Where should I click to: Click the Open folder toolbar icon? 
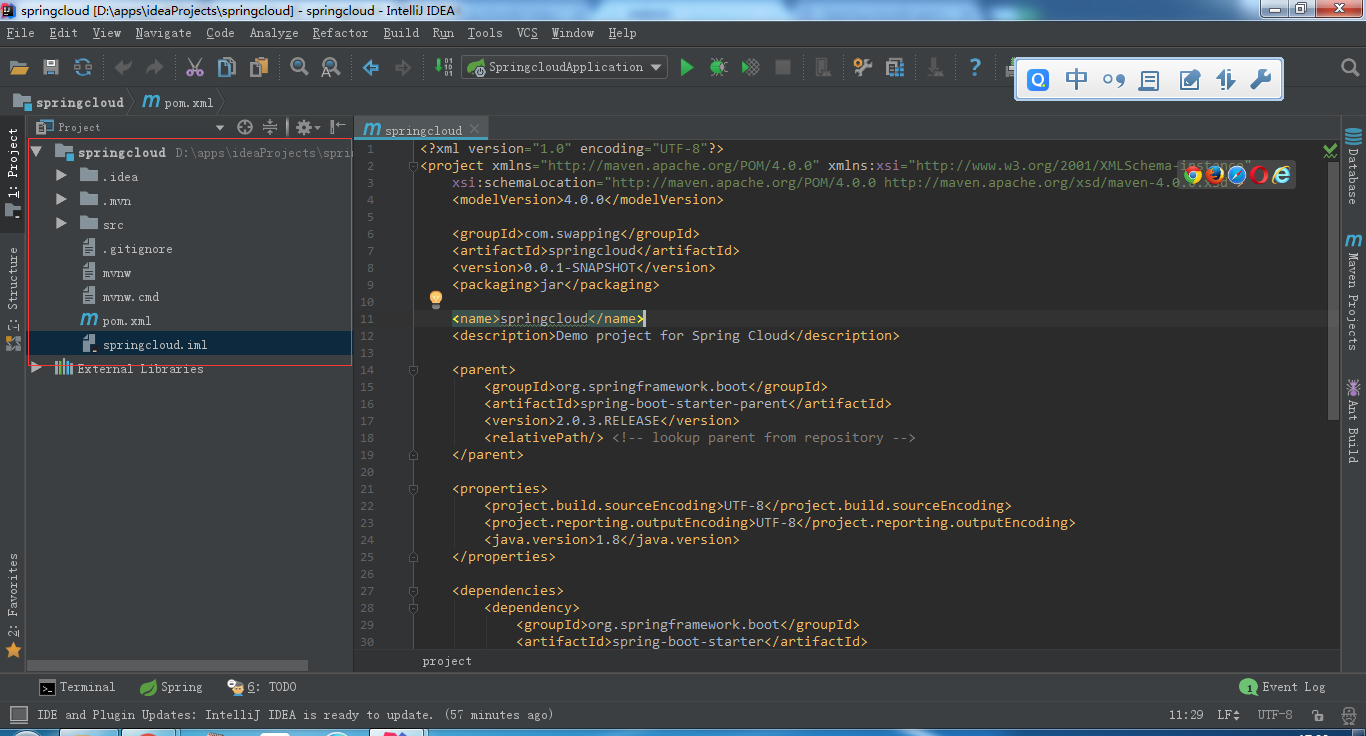pos(19,67)
